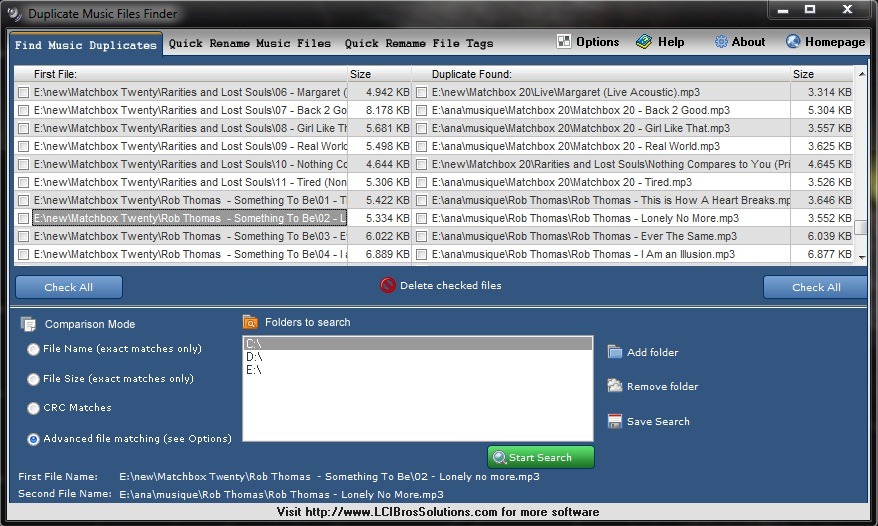The width and height of the screenshot is (878, 526).
Task: Check the box for duplicate Lonely No More.mp3
Action: coord(422,218)
